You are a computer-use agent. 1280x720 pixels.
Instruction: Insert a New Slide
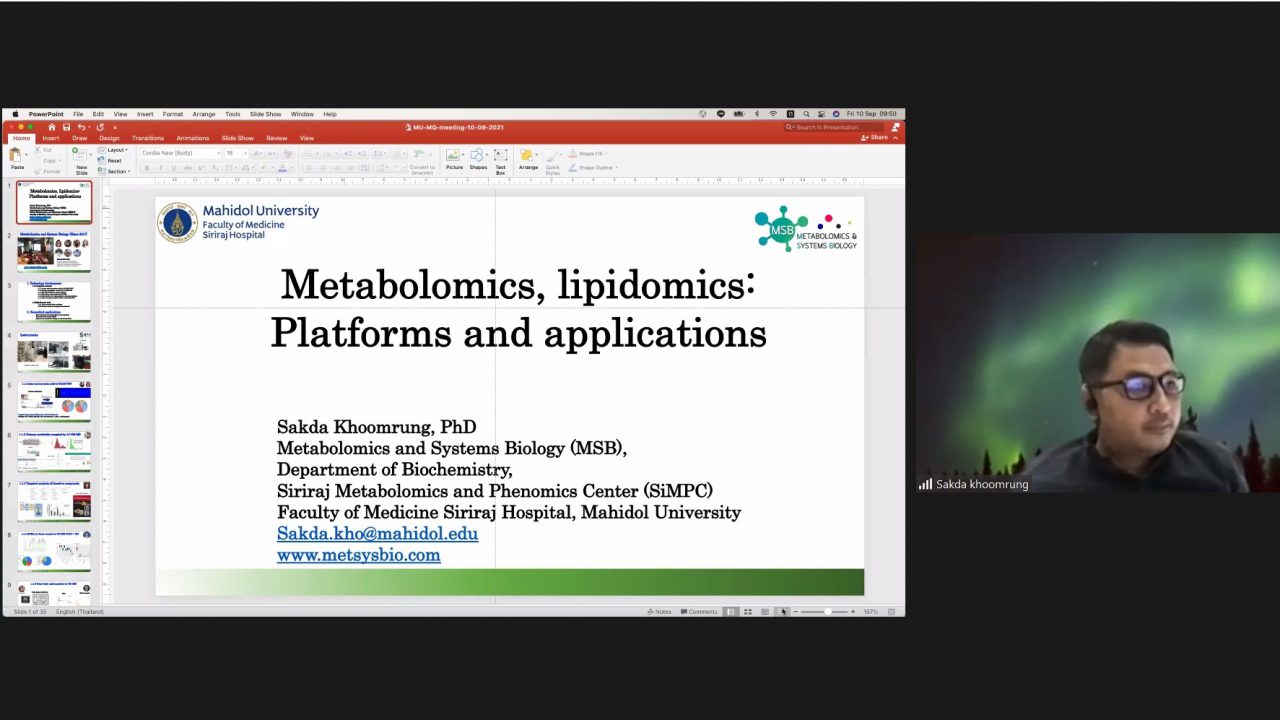[x=81, y=157]
